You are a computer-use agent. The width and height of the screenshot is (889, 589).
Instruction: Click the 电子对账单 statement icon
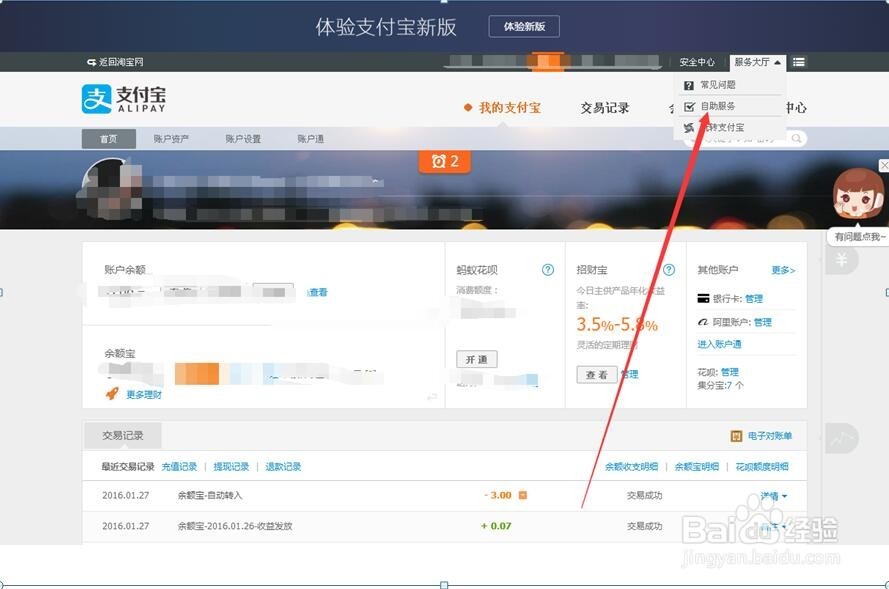pyautogui.click(x=736, y=436)
